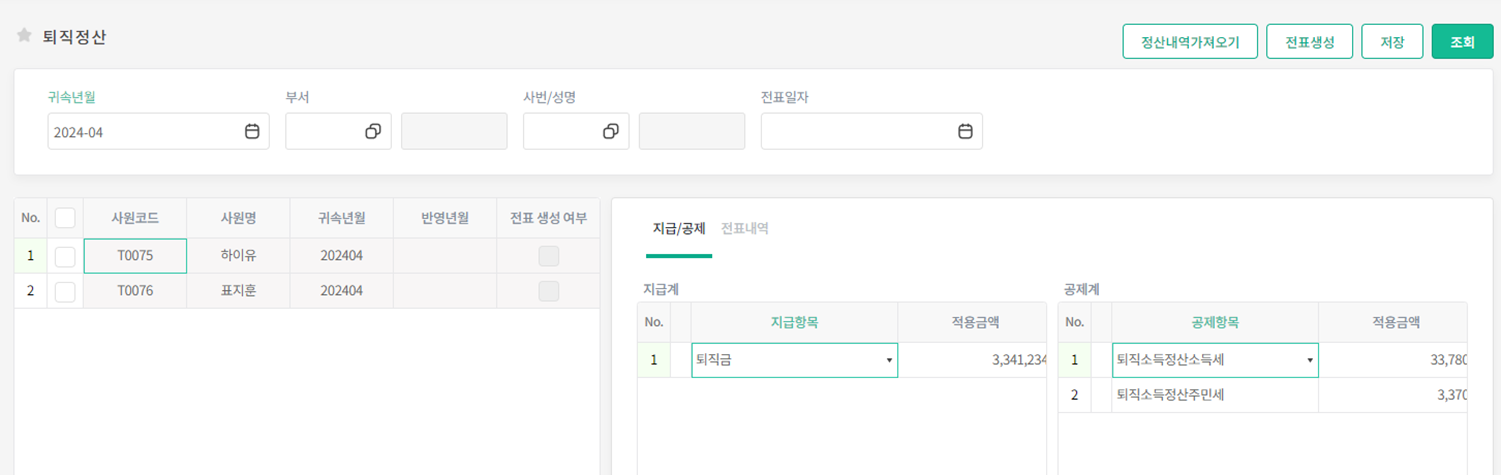
Task: Click employee code cell T0076
Action: tap(135, 292)
